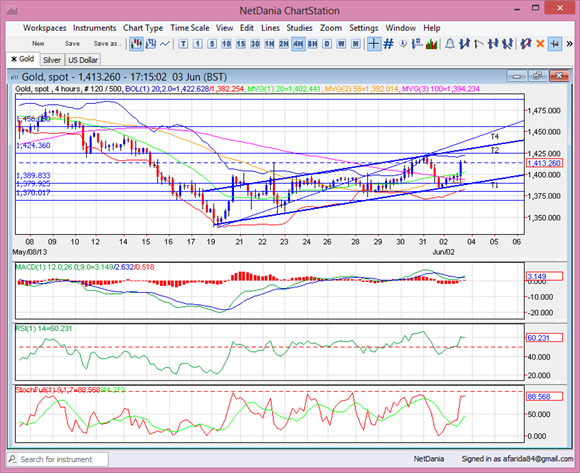The height and width of the screenshot is (473, 580).
Task: Open the price alert bell icon
Action: tap(450, 44)
